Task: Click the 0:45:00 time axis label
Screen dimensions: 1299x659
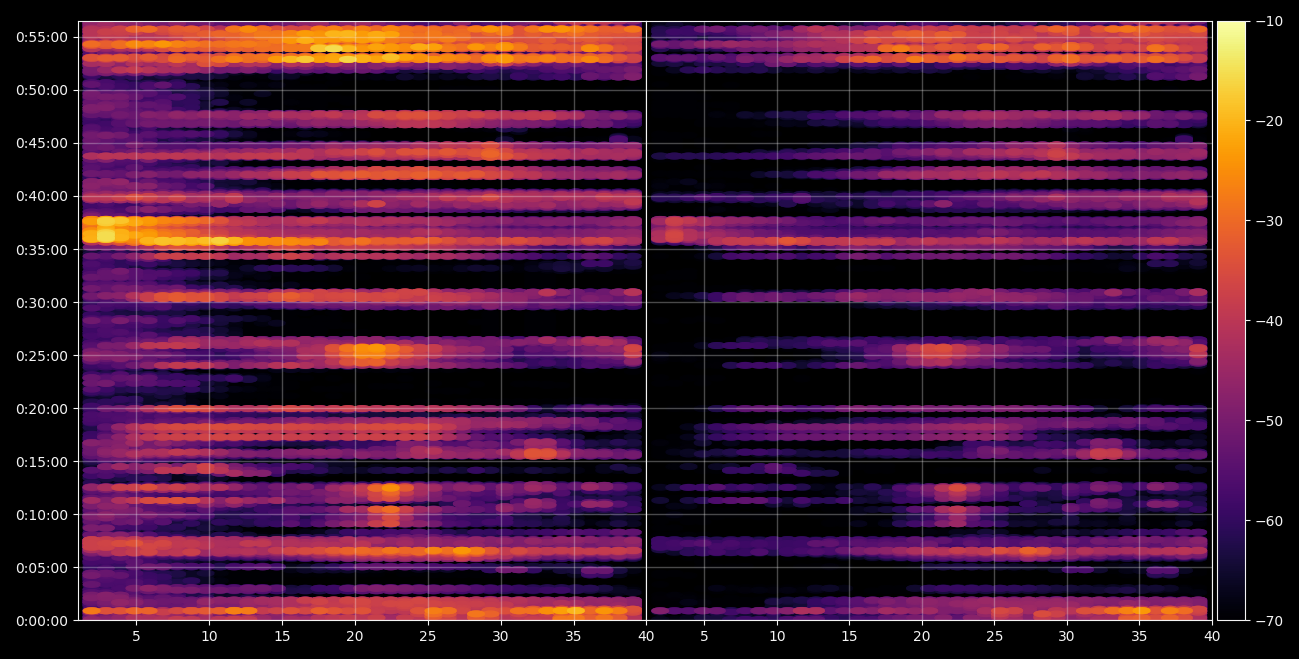Action: click(x=42, y=143)
